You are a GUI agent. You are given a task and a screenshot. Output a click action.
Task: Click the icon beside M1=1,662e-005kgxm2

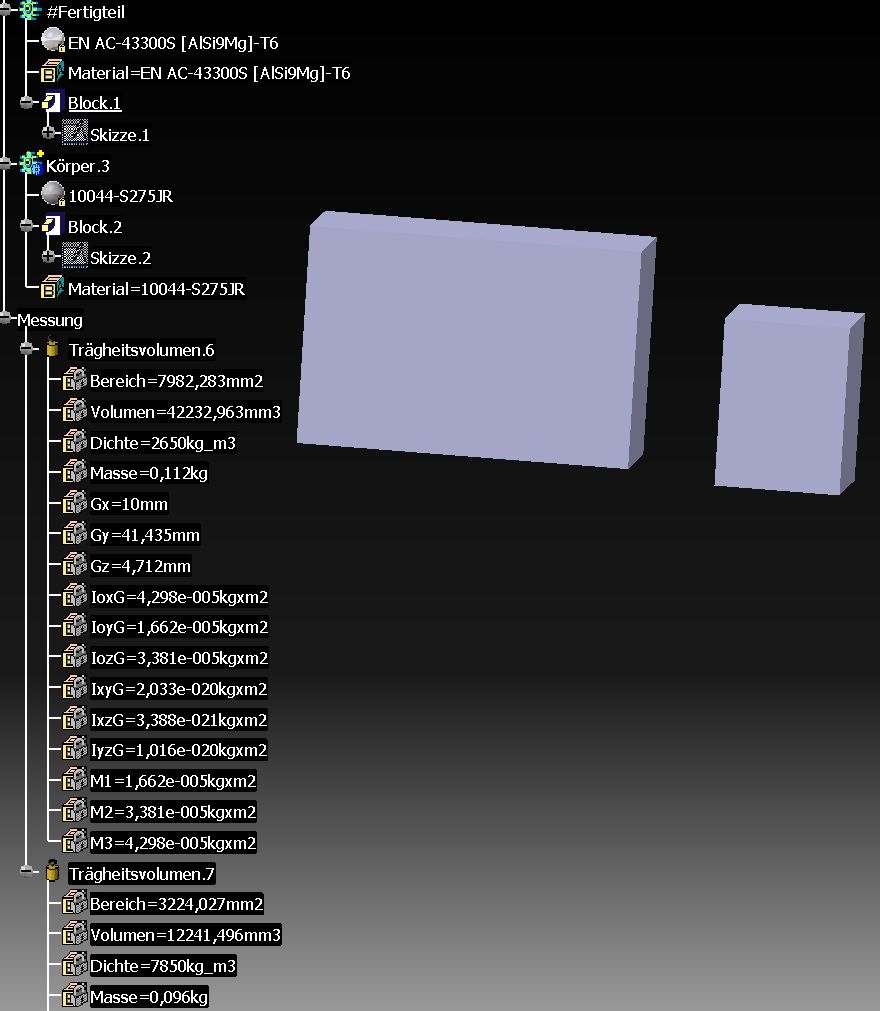point(75,780)
